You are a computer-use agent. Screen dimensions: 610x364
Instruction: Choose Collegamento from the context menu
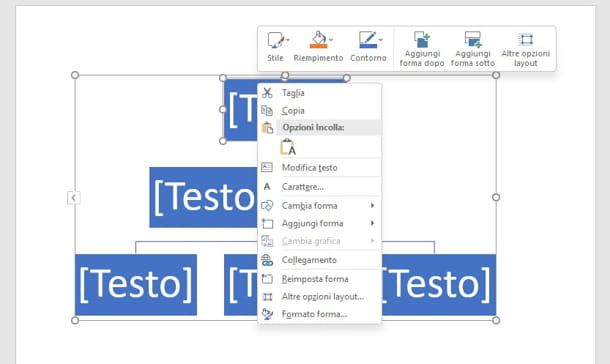click(319, 260)
